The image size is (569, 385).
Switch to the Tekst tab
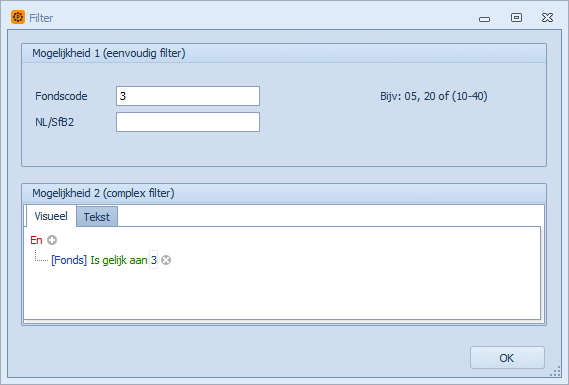point(97,217)
